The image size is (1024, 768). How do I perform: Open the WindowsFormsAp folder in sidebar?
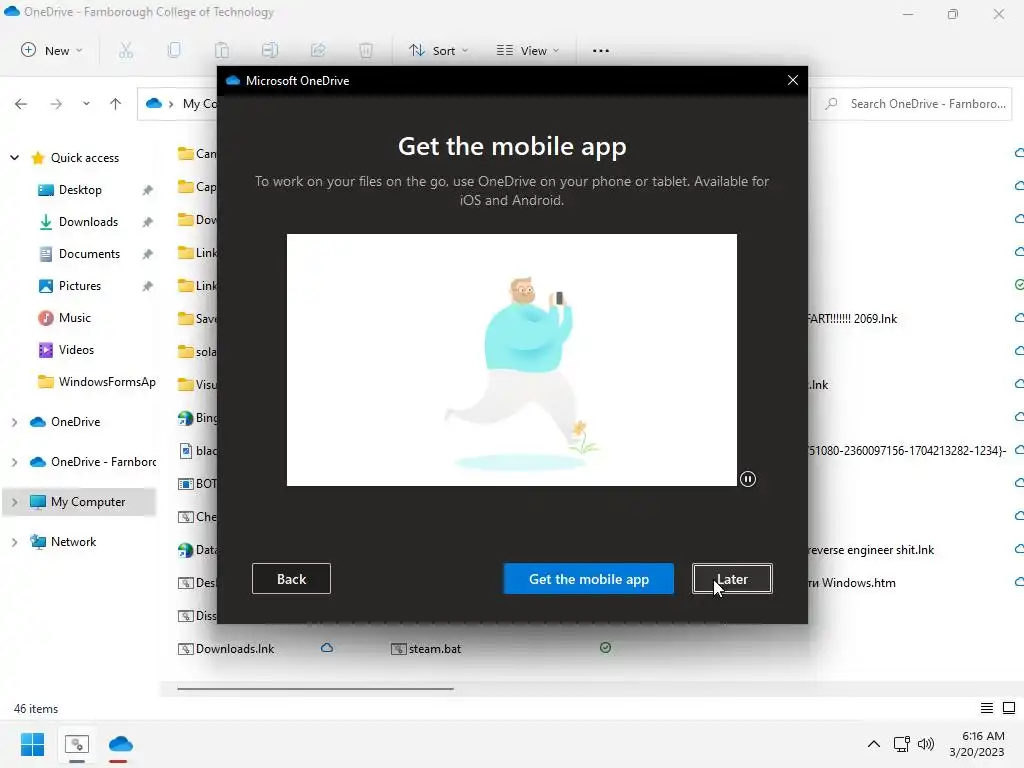[97, 382]
